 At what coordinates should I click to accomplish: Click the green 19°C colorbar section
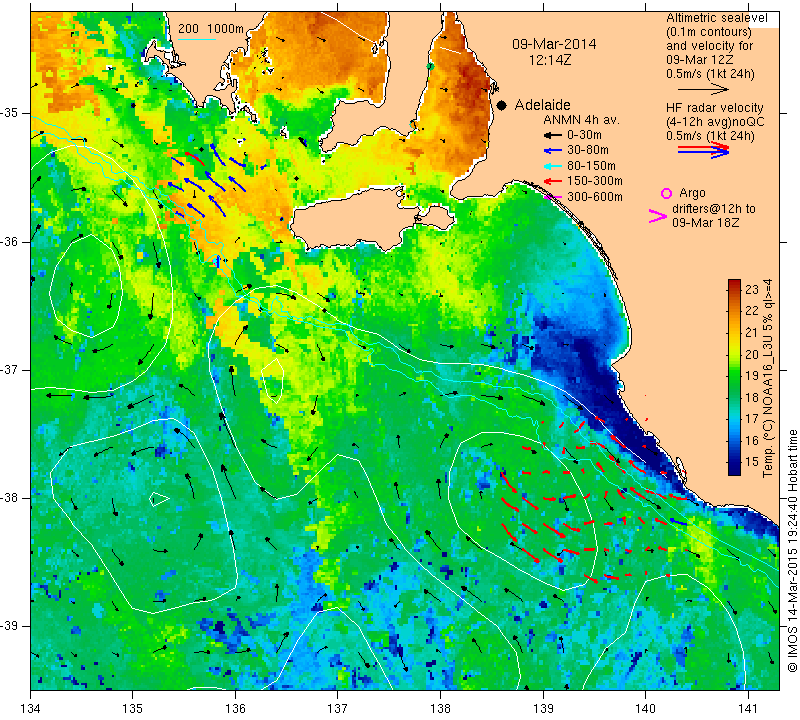click(734, 376)
